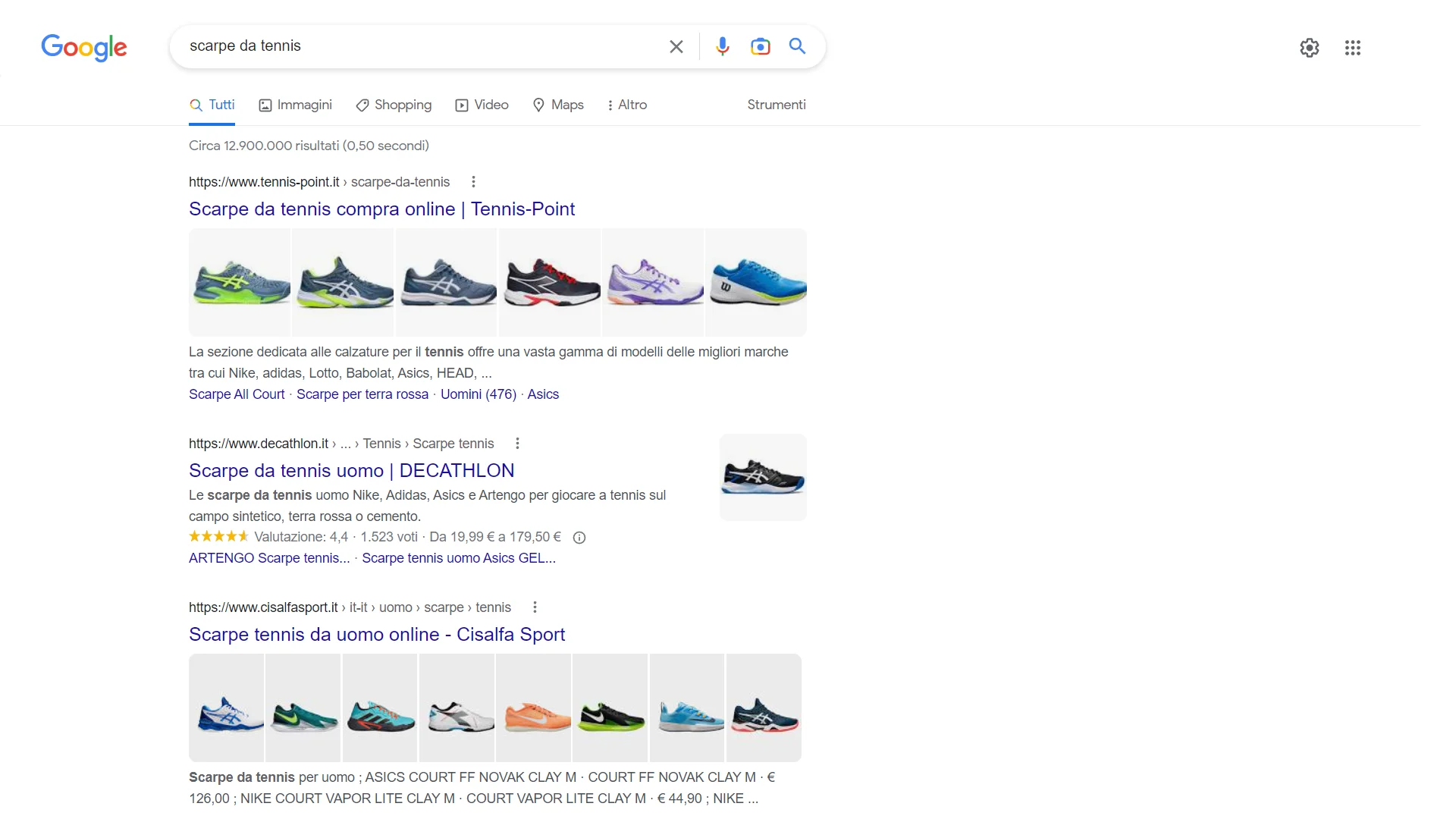Switch to the Immagini tab
Viewport: 1456px width, 819px height.
click(296, 105)
